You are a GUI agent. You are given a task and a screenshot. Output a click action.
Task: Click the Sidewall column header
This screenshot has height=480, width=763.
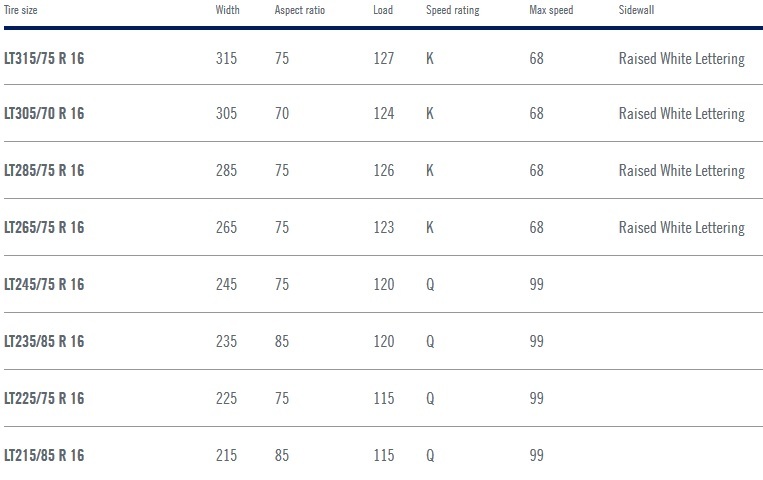[636, 10]
